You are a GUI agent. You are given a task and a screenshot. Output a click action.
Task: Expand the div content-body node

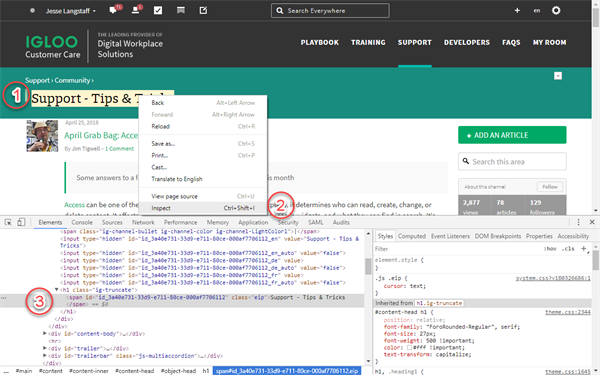(45, 334)
